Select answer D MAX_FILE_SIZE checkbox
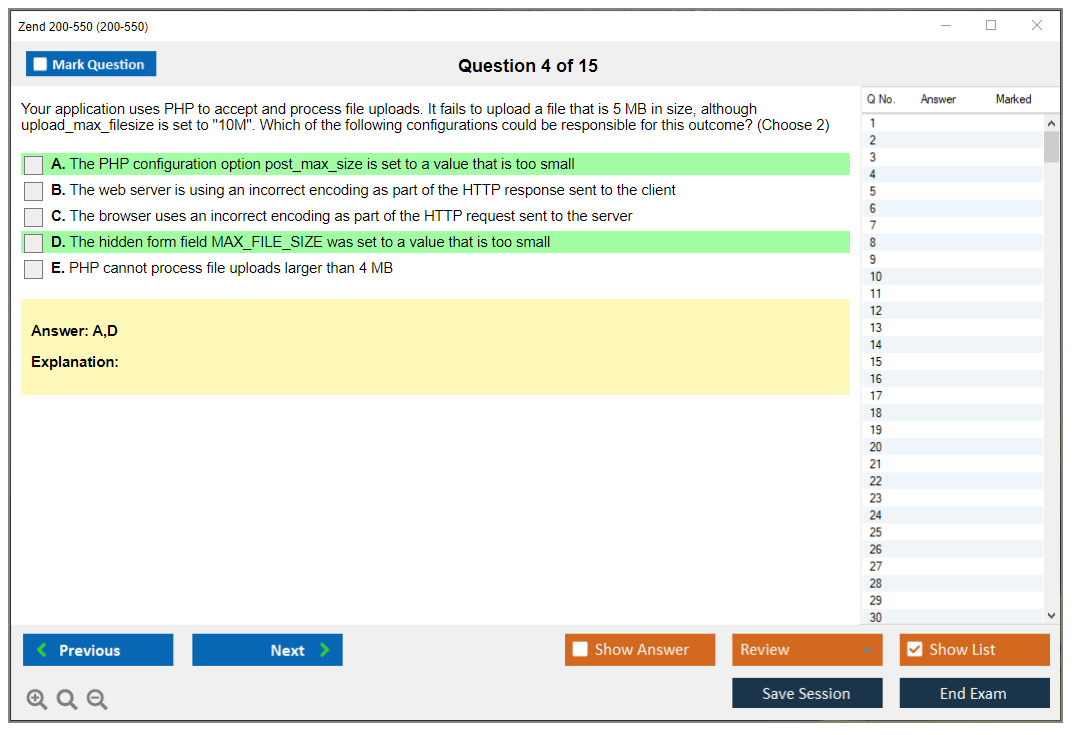The image size is (1075, 735). (33, 243)
